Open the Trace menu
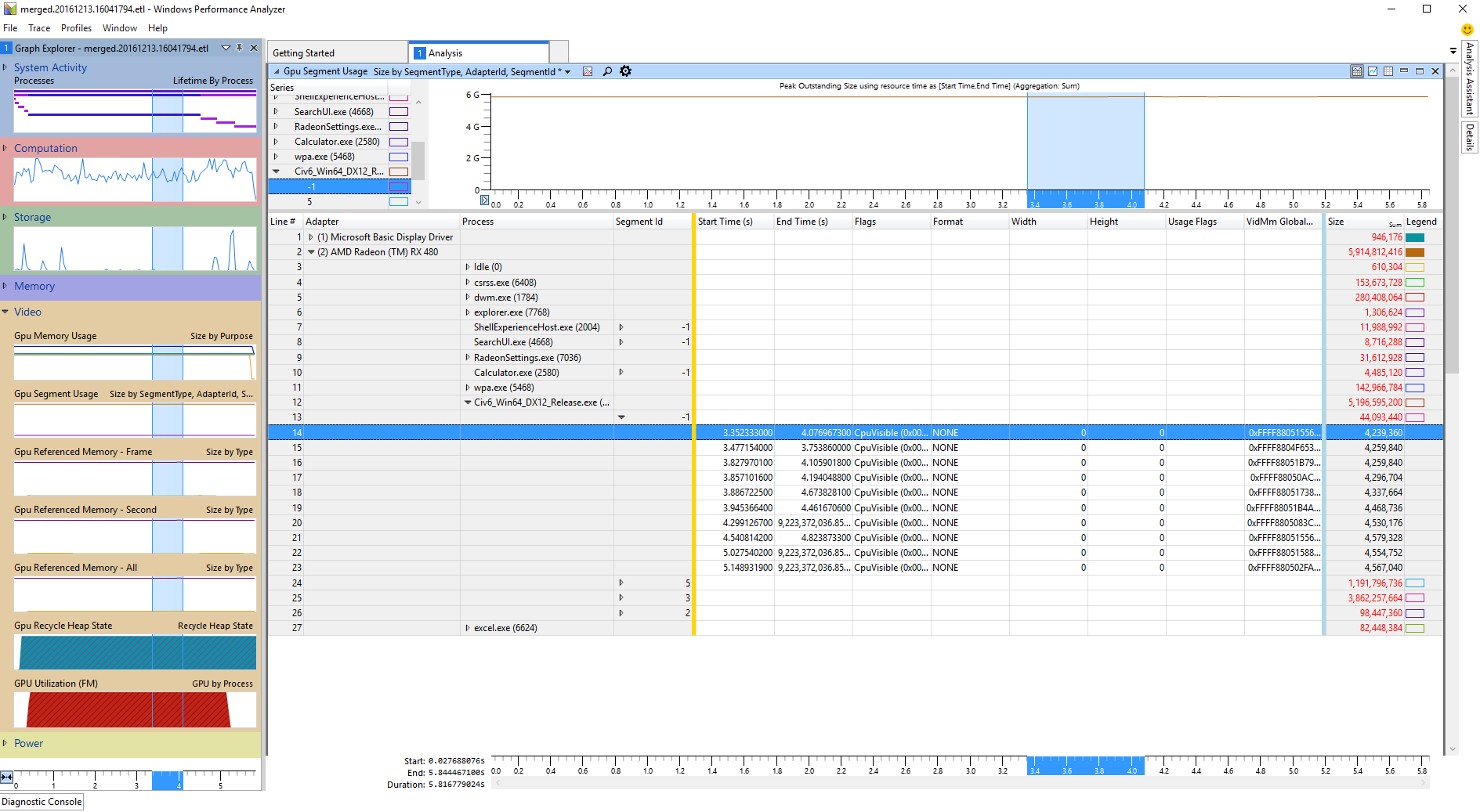This screenshot has height=812, width=1480. click(x=39, y=28)
